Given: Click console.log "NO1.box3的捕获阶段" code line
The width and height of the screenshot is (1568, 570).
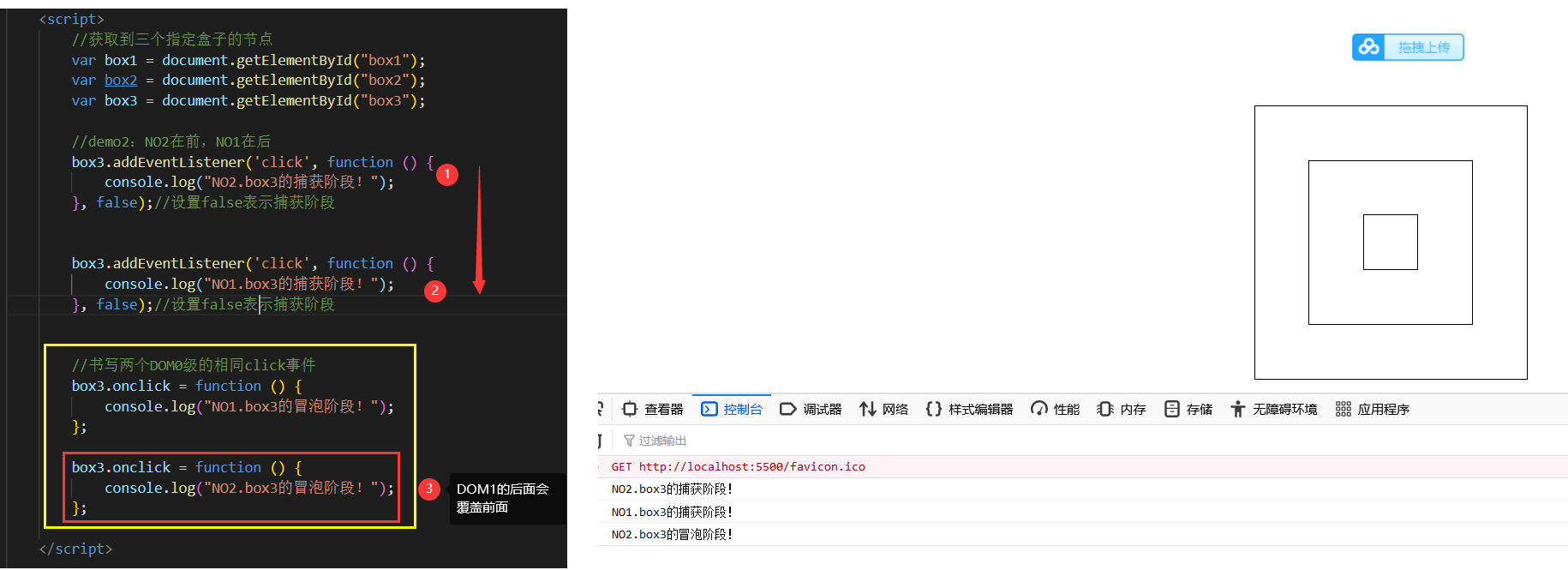Looking at the screenshot, I should [x=249, y=284].
